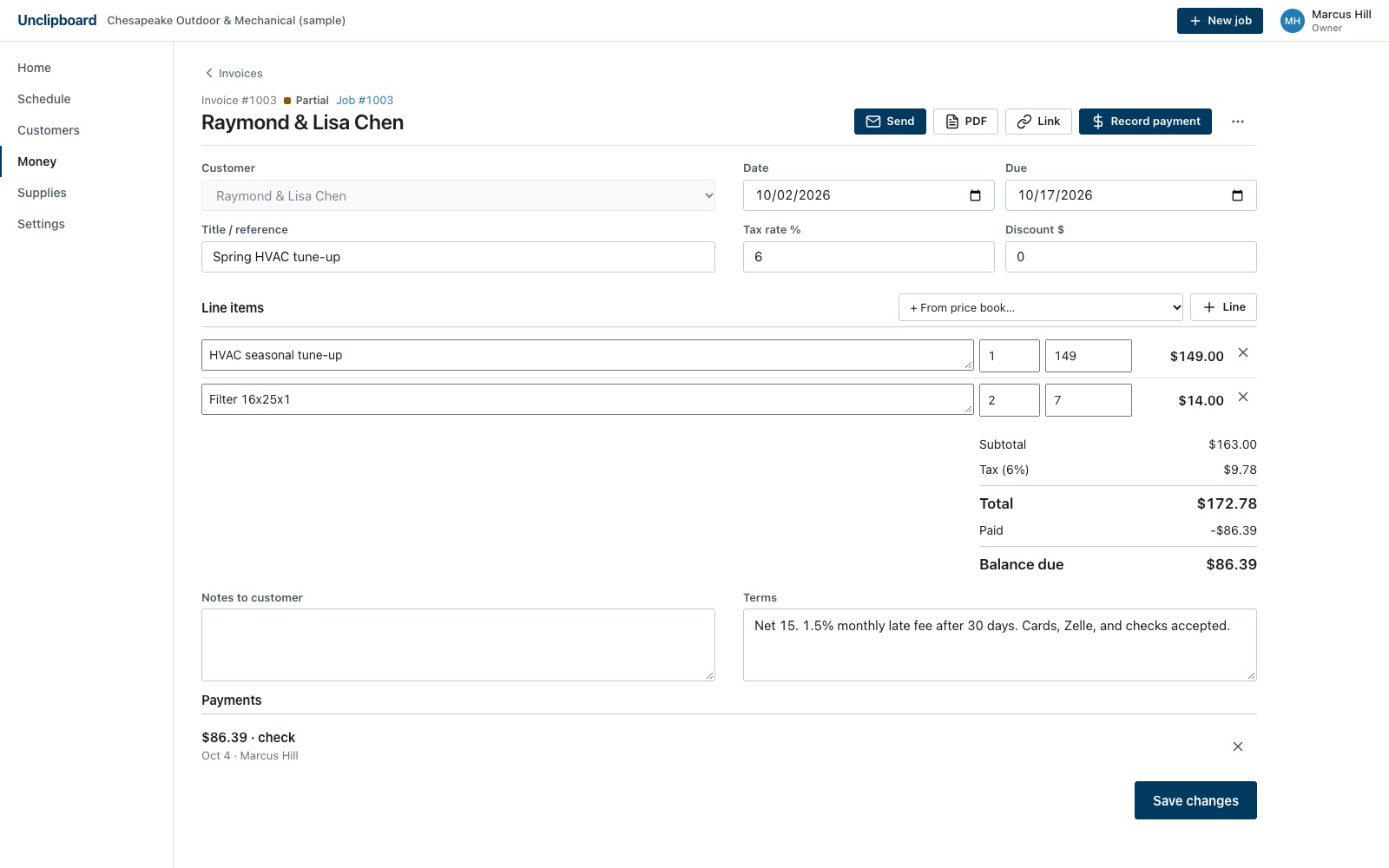
Task: Open Job #1003 link
Action: coord(365,101)
